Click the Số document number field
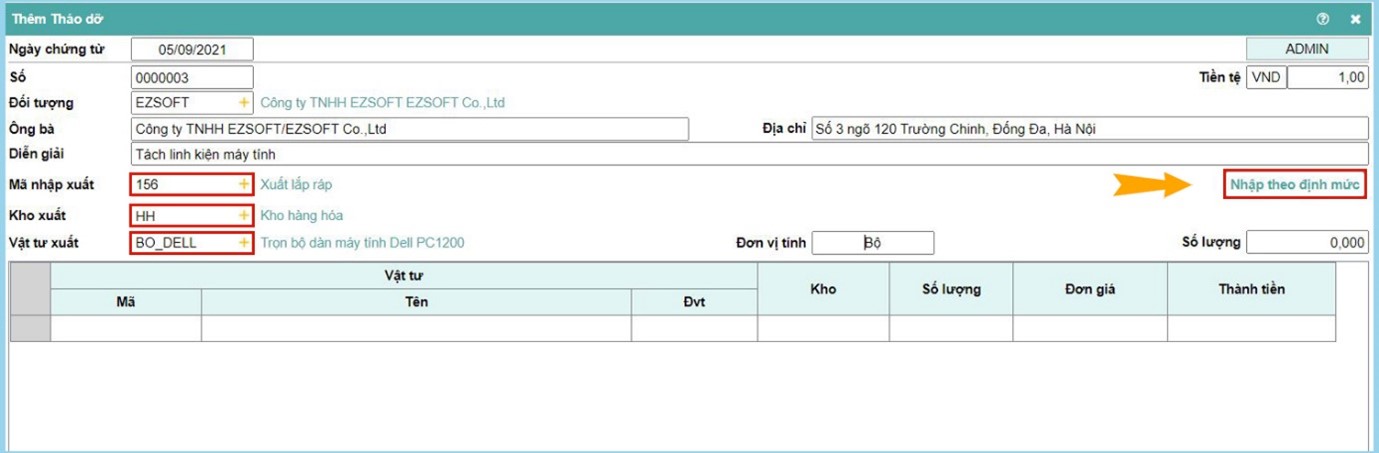Screen dimensions: 1379x453 (x=192, y=77)
